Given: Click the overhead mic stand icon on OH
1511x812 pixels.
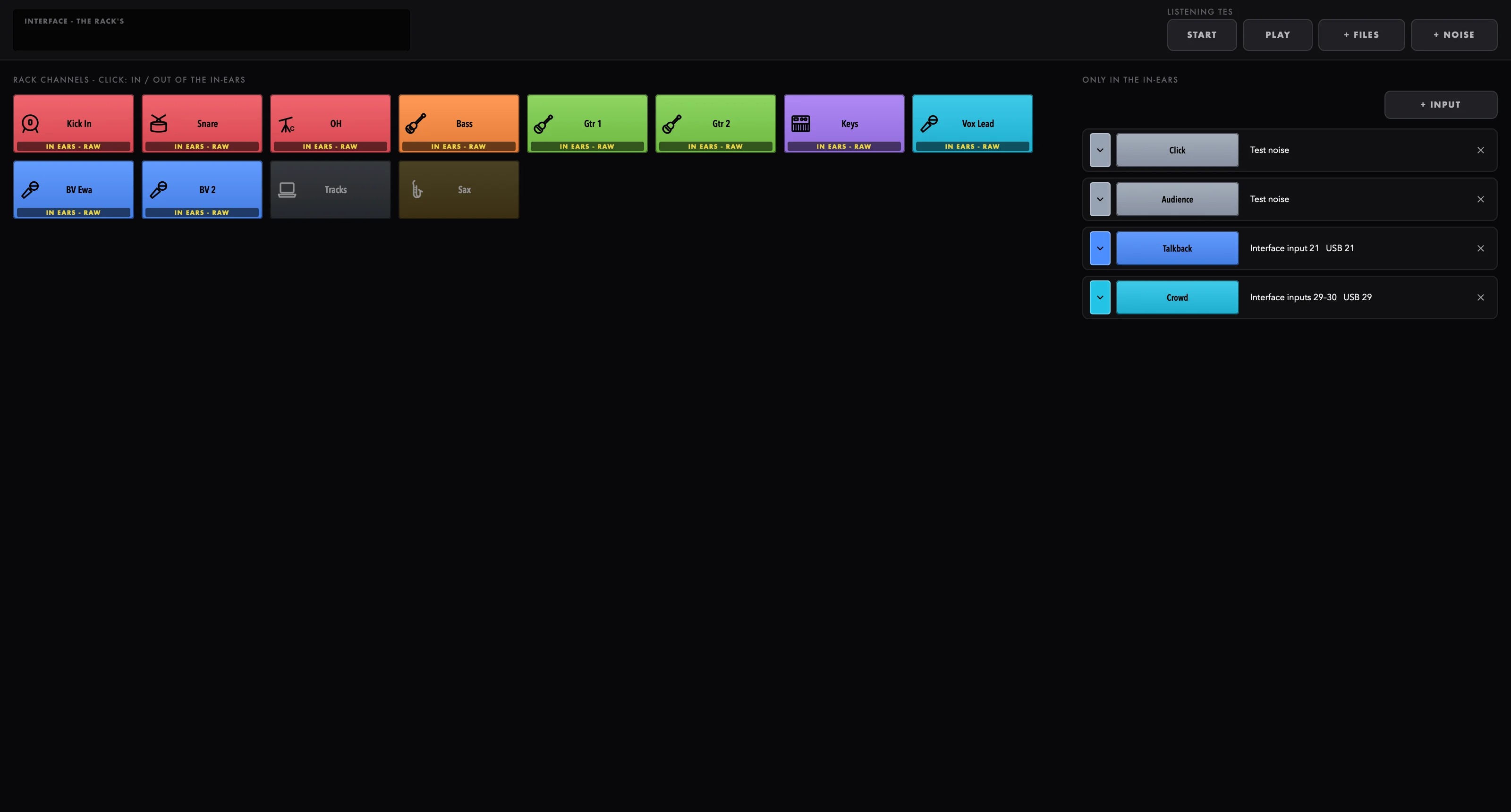Looking at the screenshot, I should (x=287, y=124).
